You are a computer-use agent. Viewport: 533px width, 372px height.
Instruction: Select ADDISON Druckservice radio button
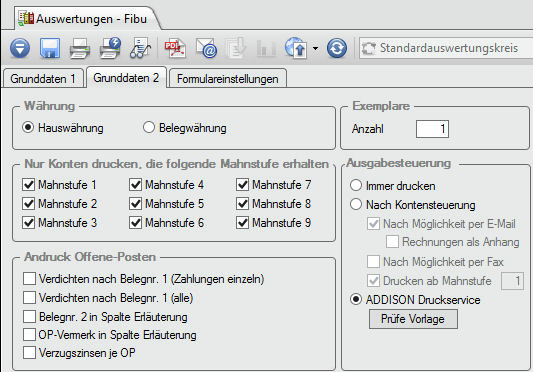click(356, 300)
